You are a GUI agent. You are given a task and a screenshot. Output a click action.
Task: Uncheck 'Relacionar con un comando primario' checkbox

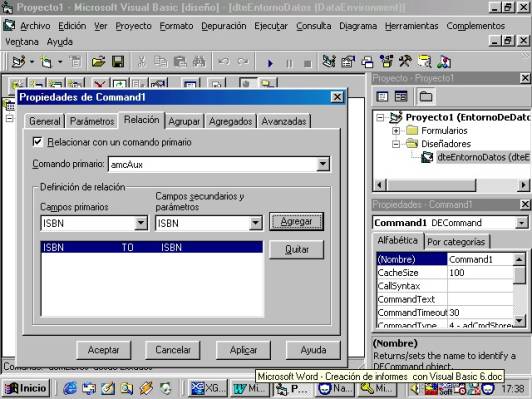point(37,142)
